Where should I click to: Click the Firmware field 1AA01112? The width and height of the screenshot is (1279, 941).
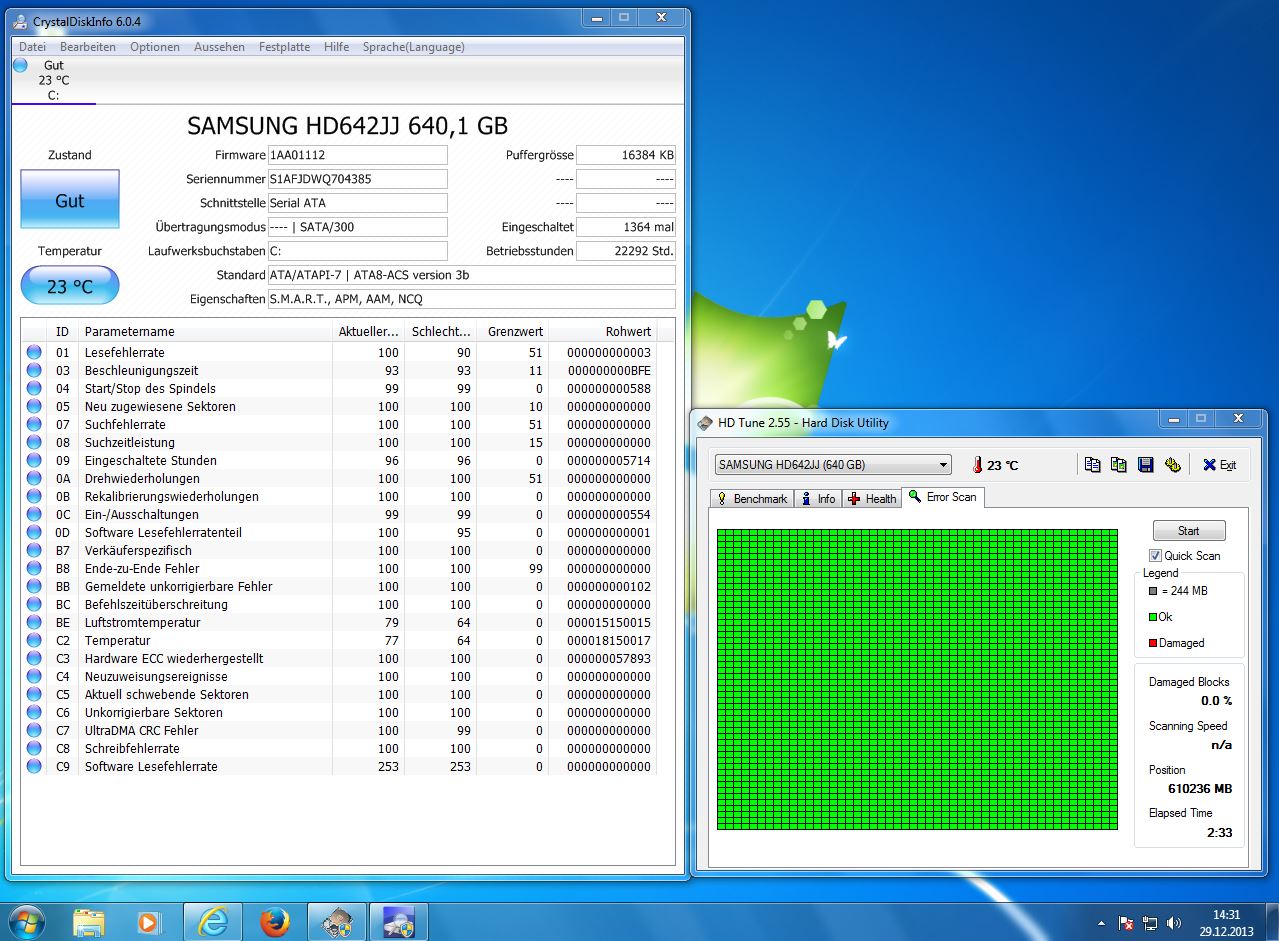357,155
